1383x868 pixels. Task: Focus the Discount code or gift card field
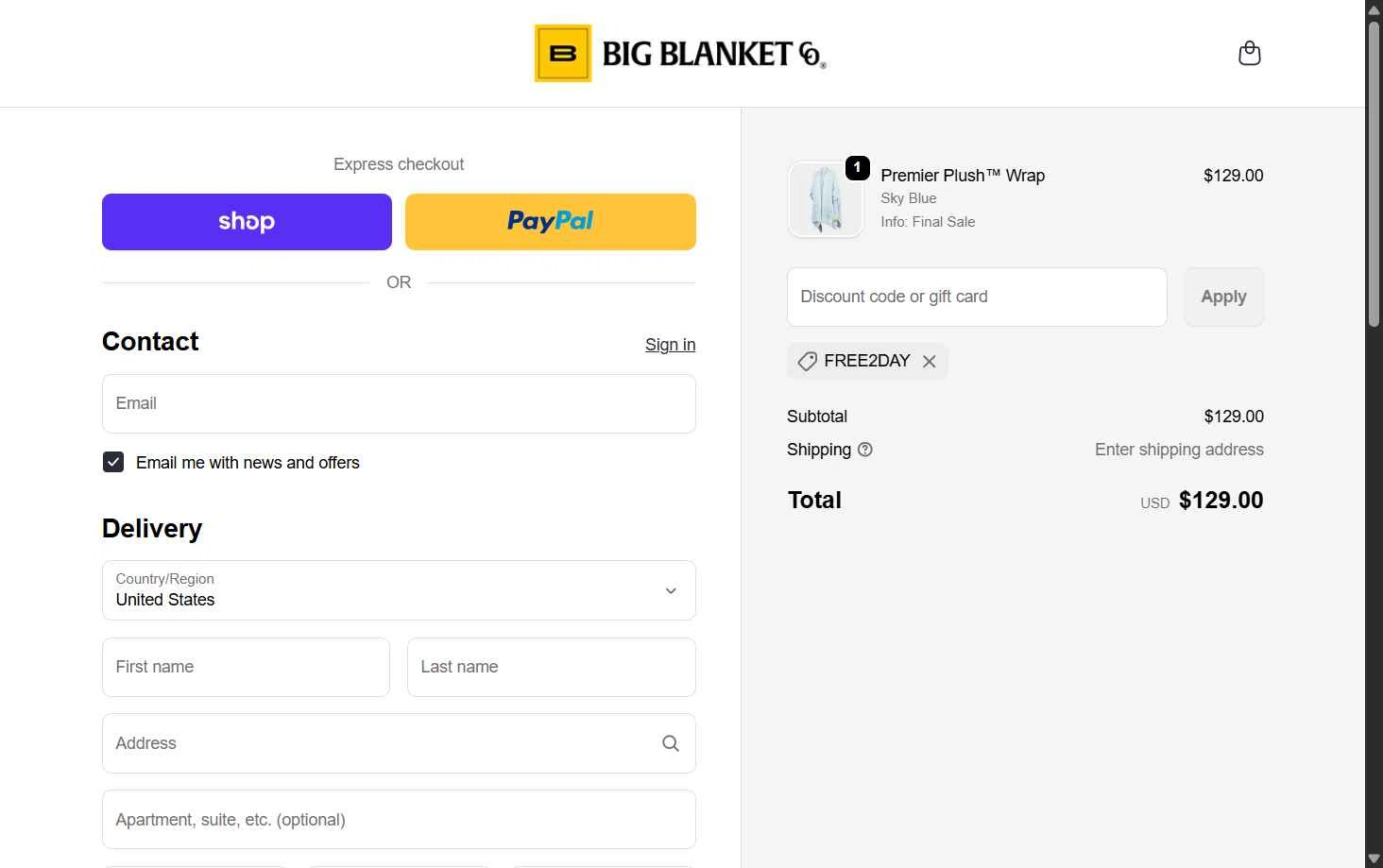(977, 297)
